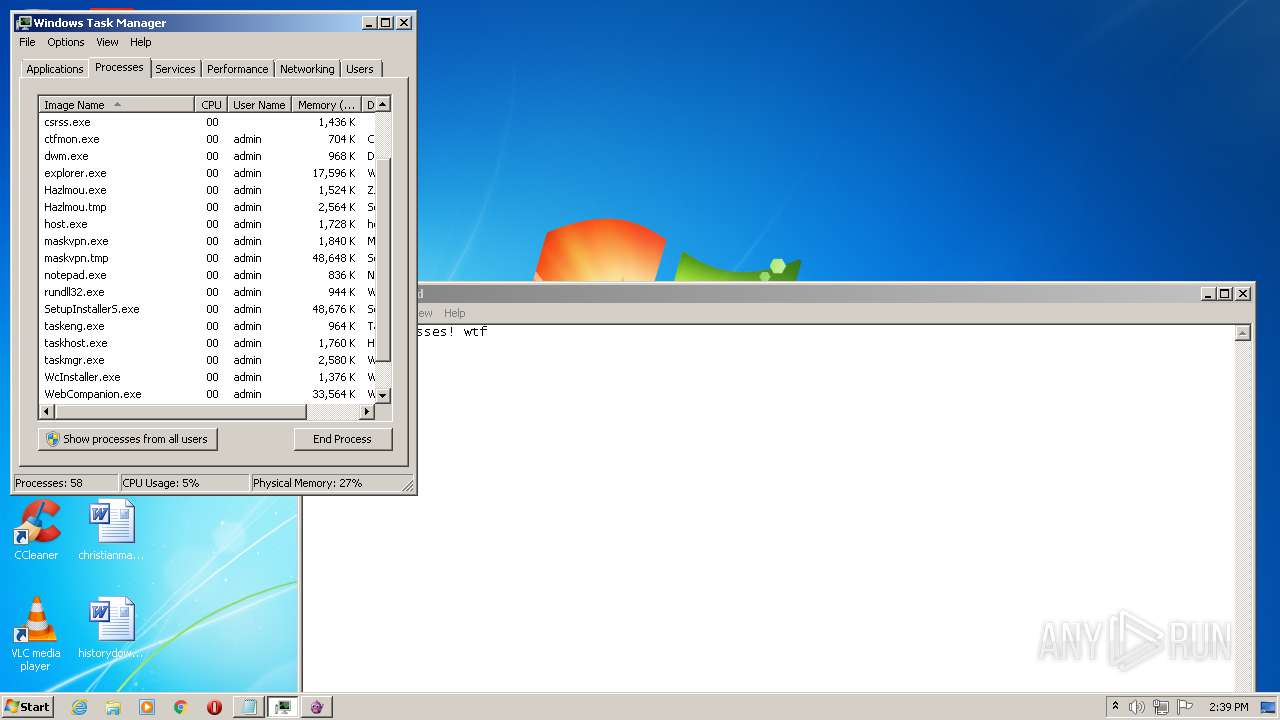Sort processes by User Name column
The height and width of the screenshot is (720, 1280).
259,105
